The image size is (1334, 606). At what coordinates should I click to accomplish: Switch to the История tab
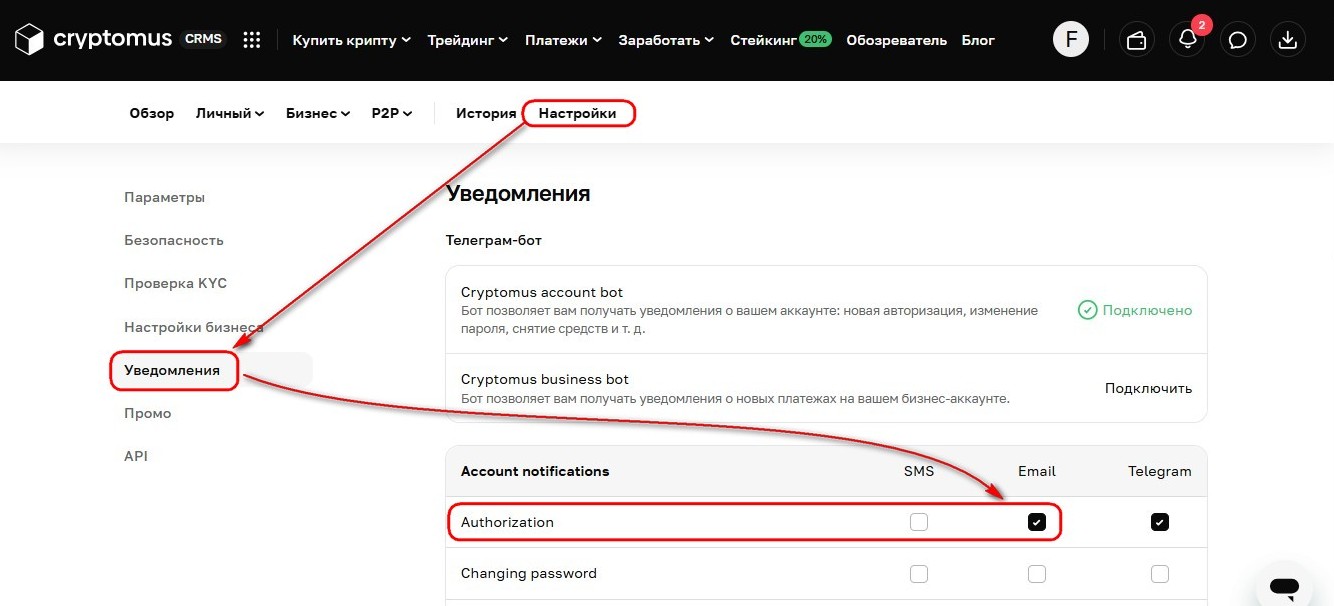(486, 113)
